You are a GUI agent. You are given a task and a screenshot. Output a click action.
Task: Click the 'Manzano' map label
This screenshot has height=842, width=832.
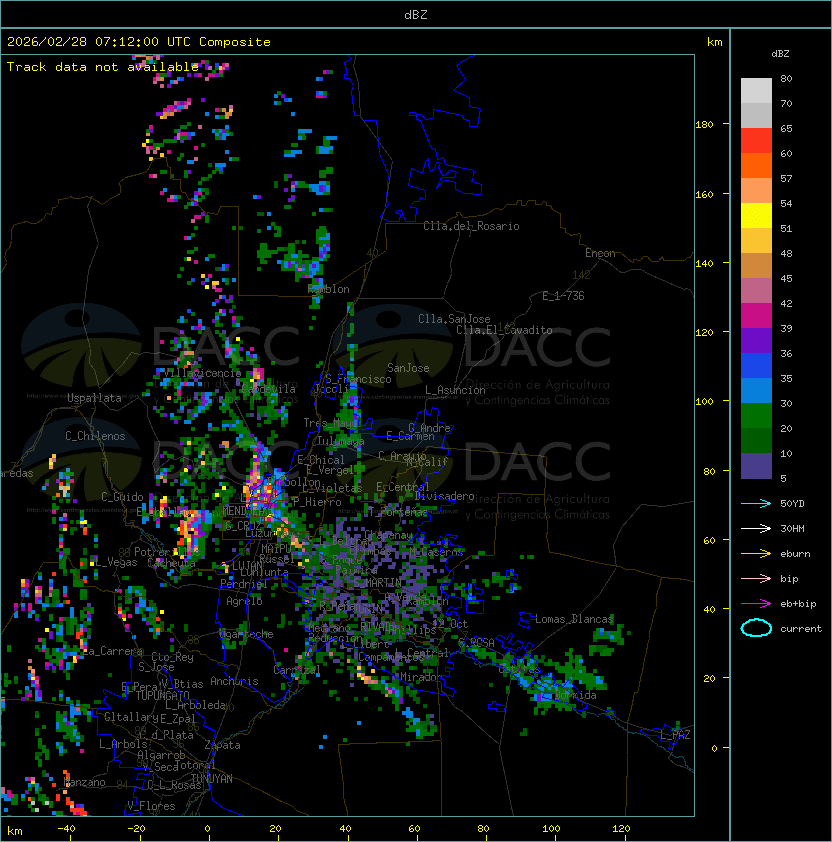(x=84, y=782)
